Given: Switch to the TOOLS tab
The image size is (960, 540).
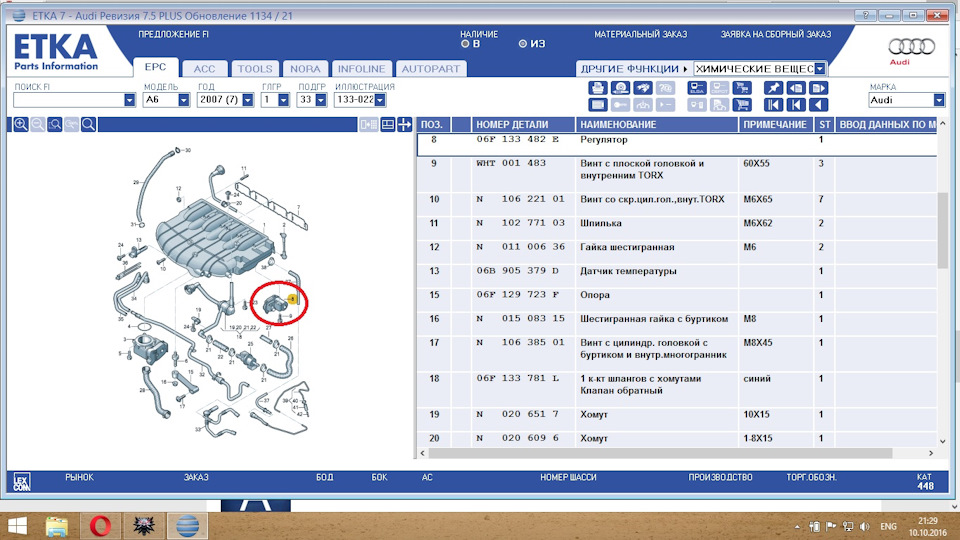Looking at the screenshot, I should [x=255, y=69].
